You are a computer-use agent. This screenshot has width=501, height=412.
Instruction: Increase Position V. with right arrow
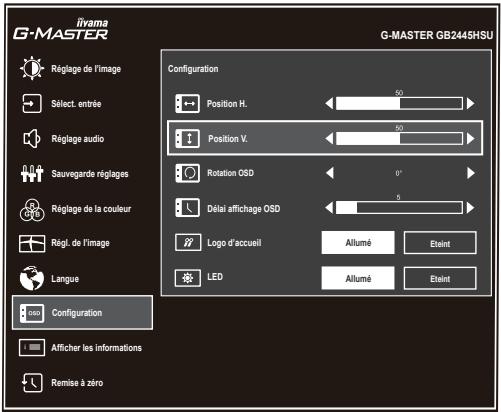point(470,138)
